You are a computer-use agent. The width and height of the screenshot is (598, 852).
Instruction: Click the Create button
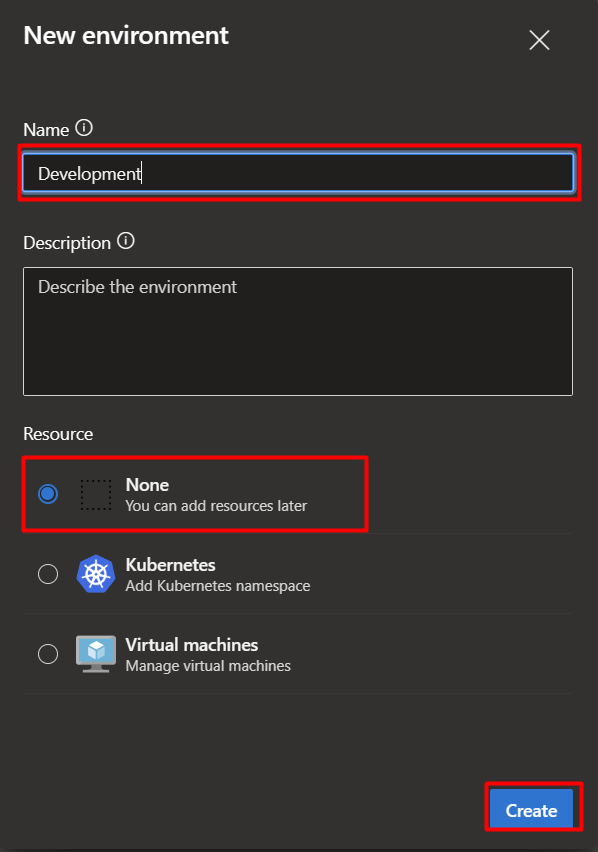pos(531,809)
